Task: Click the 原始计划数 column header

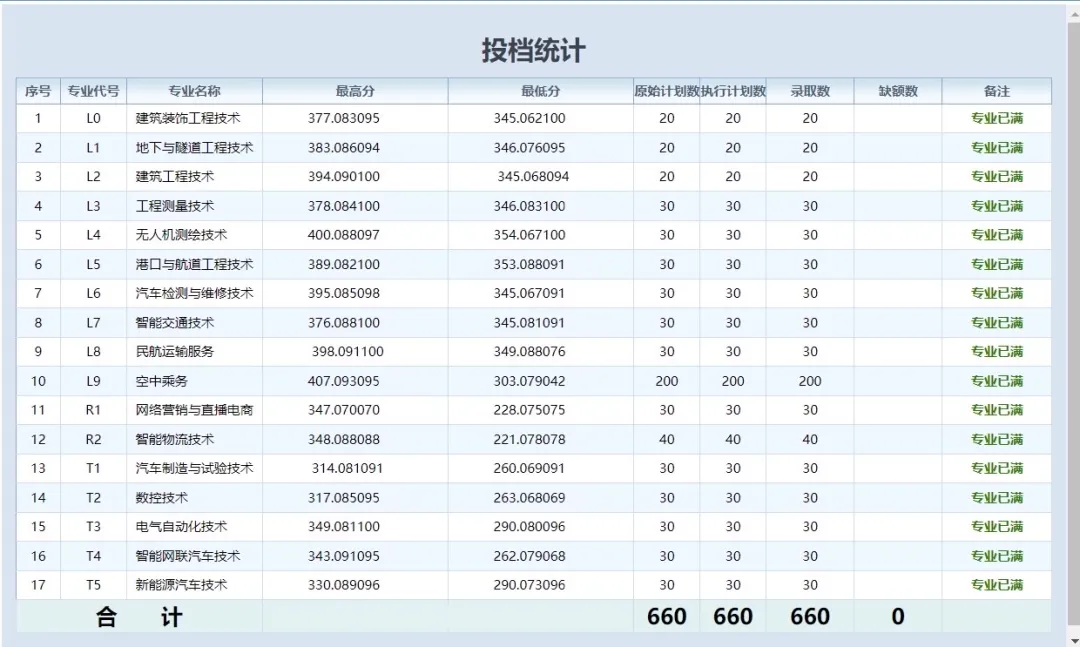Action: pos(666,91)
